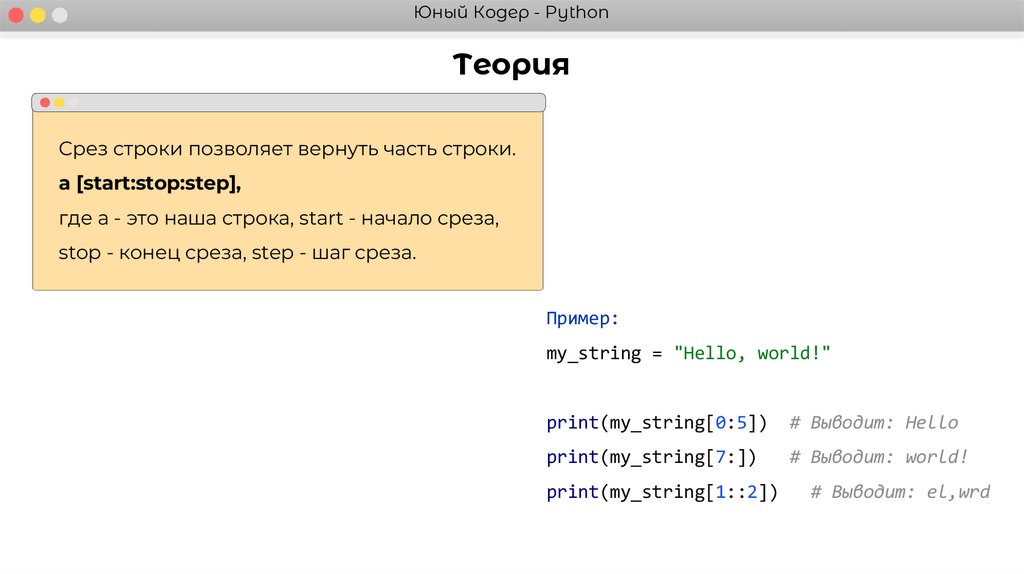The height and width of the screenshot is (574, 1024).
Task: Click the comment "# Выводит: el,wrd"
Action: pyautogui.click(x=900, y=491)
